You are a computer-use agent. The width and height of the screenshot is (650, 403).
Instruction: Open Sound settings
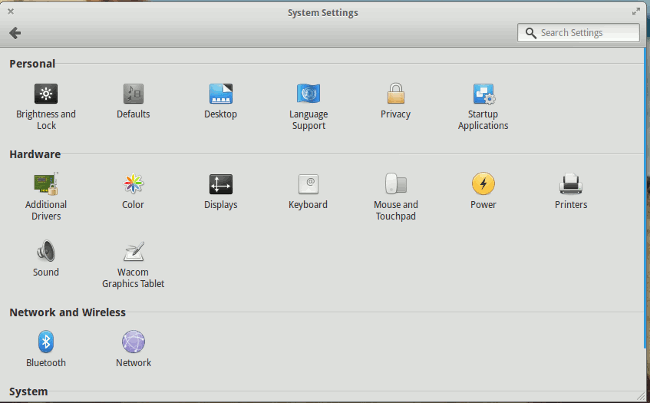46,252
